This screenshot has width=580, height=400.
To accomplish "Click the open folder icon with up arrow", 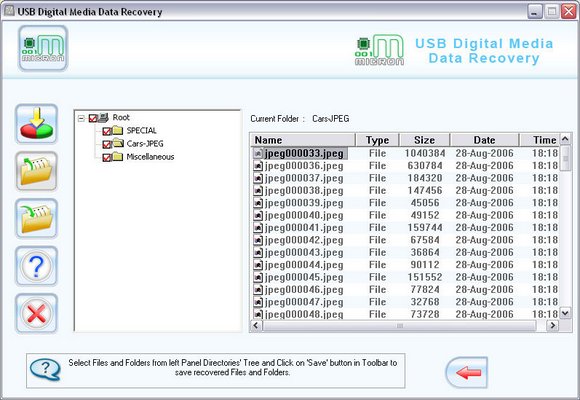I will pos(36,171).
